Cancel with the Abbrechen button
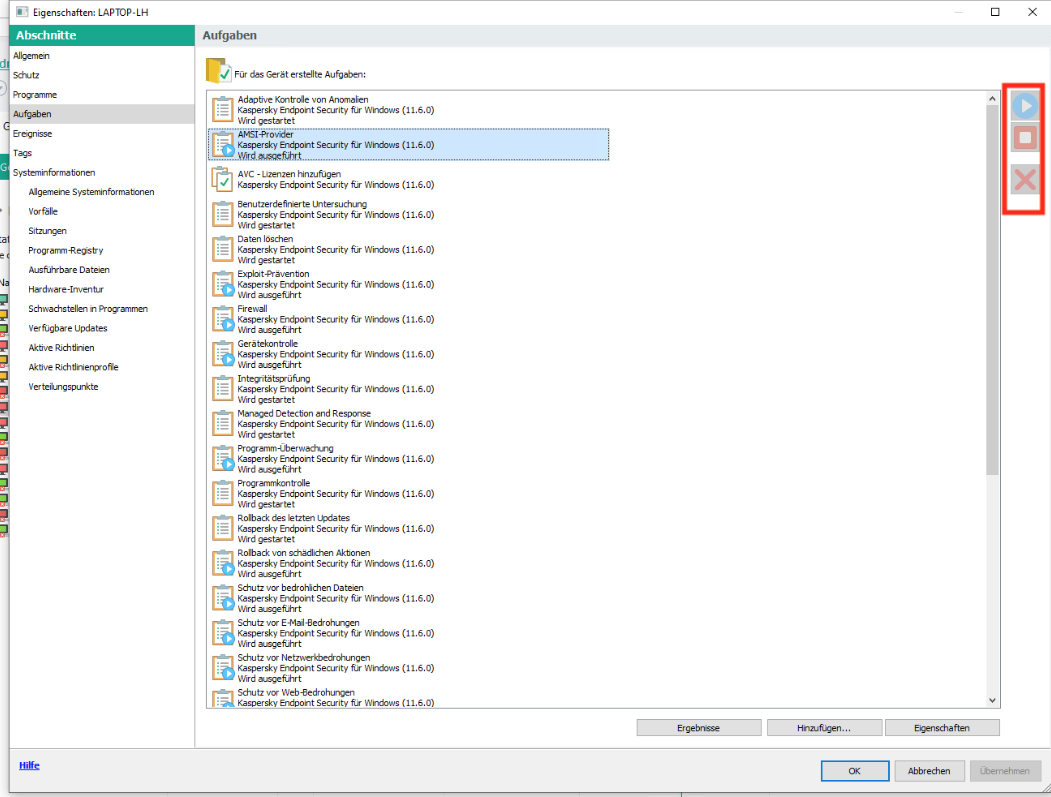Viewport: 1051px width, 797px height. pos(929,771)
